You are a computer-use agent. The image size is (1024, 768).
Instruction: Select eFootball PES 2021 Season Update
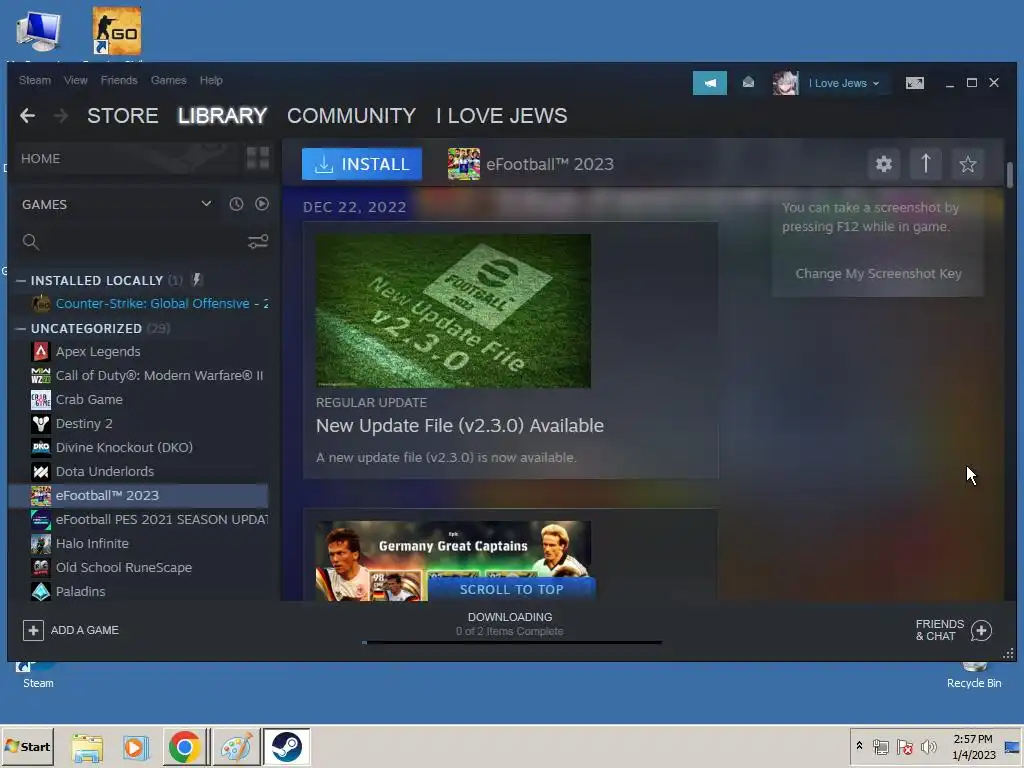click(161, 520)
